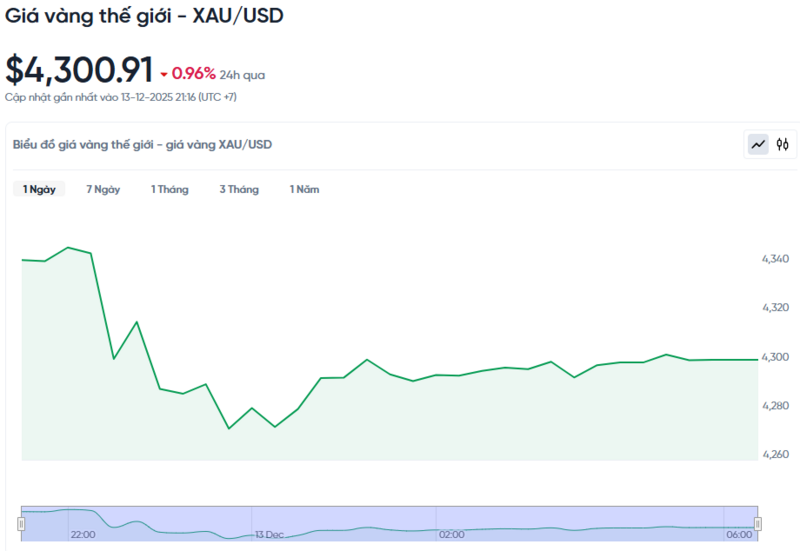
Task: Click the right range slider handle
Action: click(x=758, y=524)
